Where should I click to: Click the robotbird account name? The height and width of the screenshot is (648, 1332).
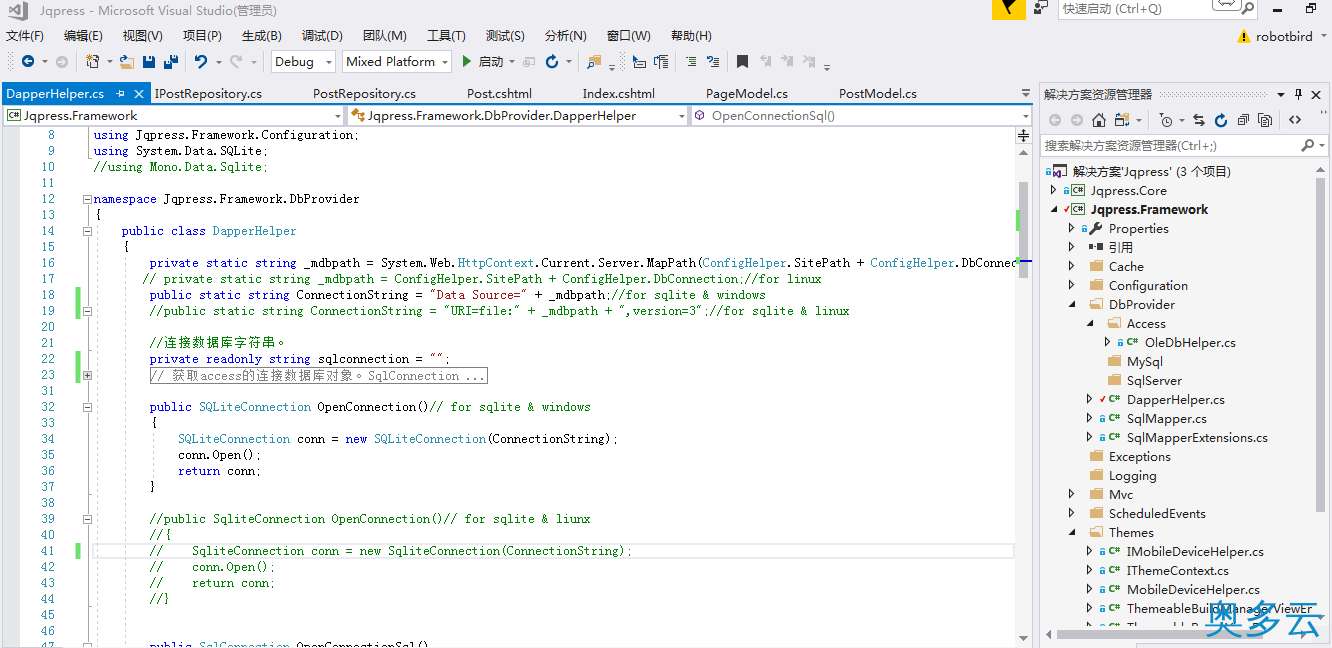[x=1284, y=36]
